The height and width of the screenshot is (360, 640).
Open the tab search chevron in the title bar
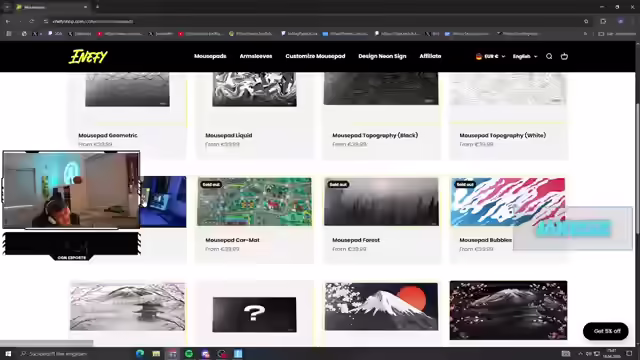coord(7,7)
